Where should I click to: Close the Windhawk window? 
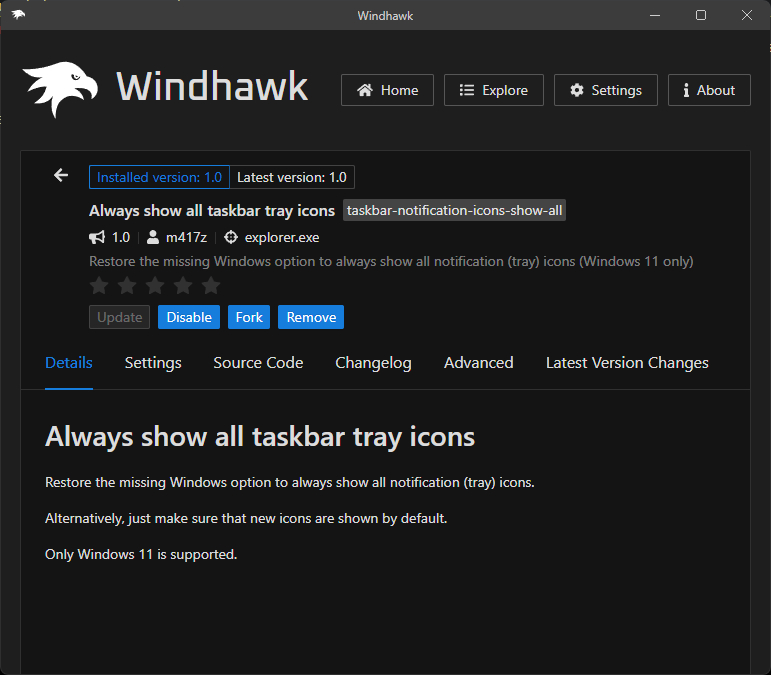pos(746,15)
